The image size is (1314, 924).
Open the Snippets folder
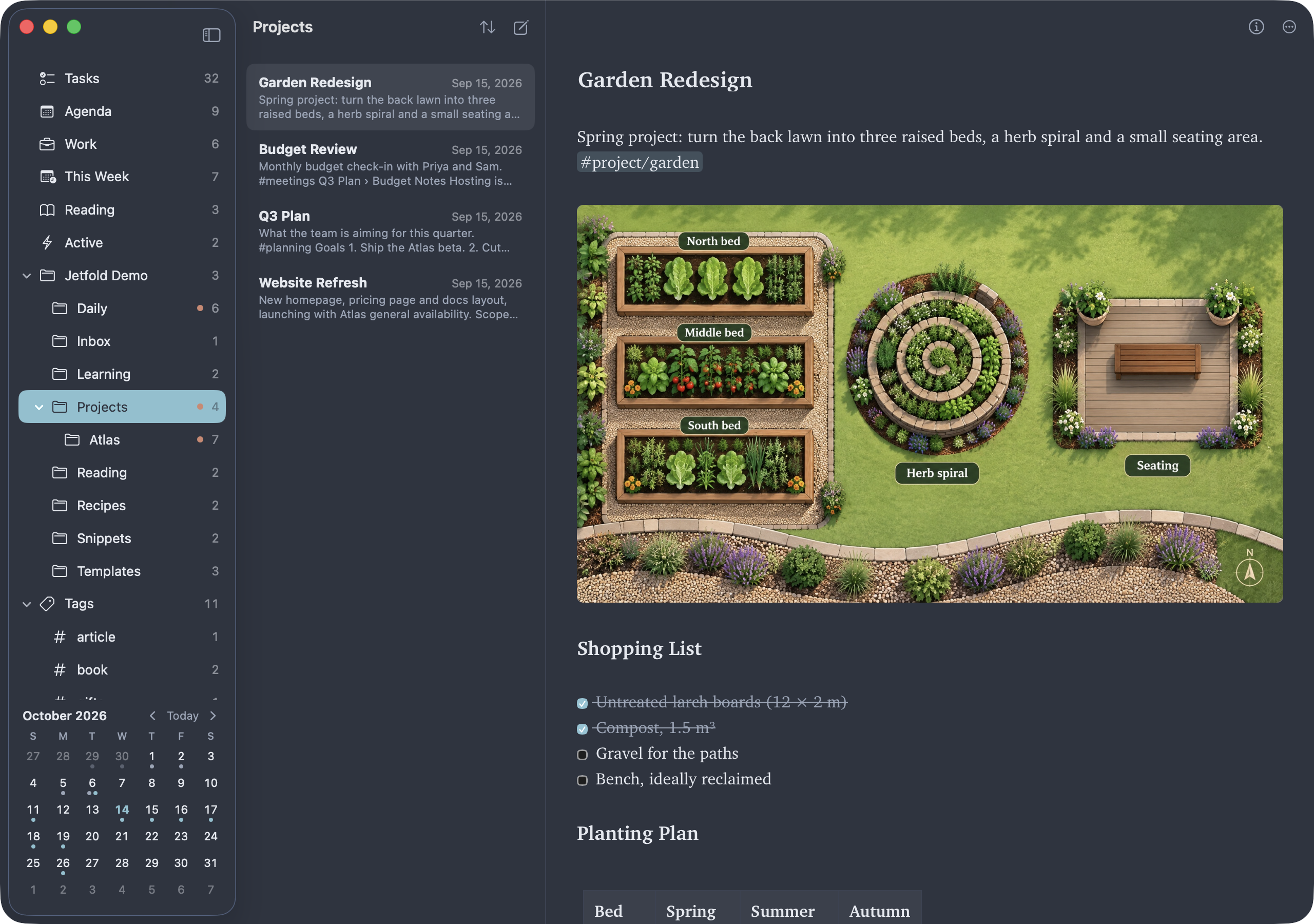[122, 538]
